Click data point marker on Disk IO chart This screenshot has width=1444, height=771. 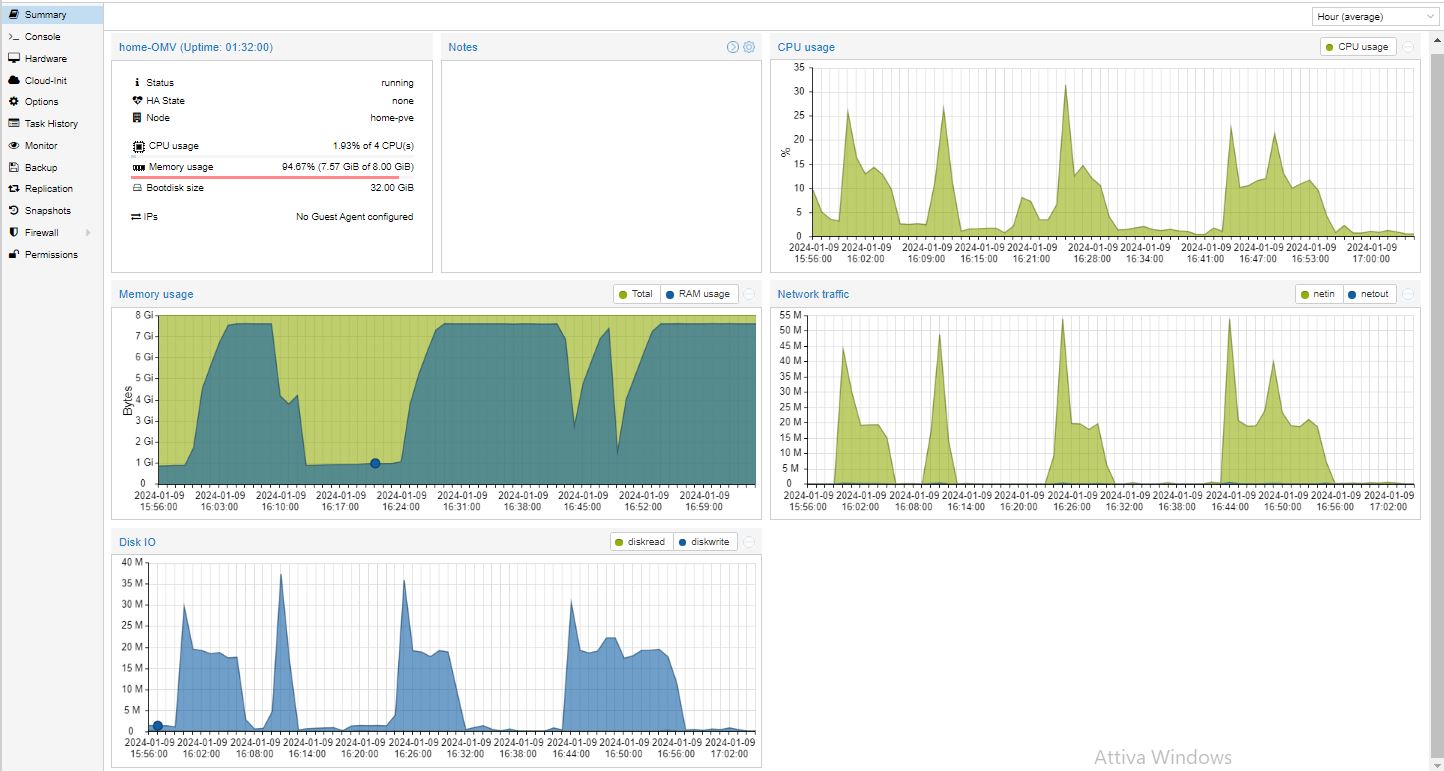click(x=157, y=726)
